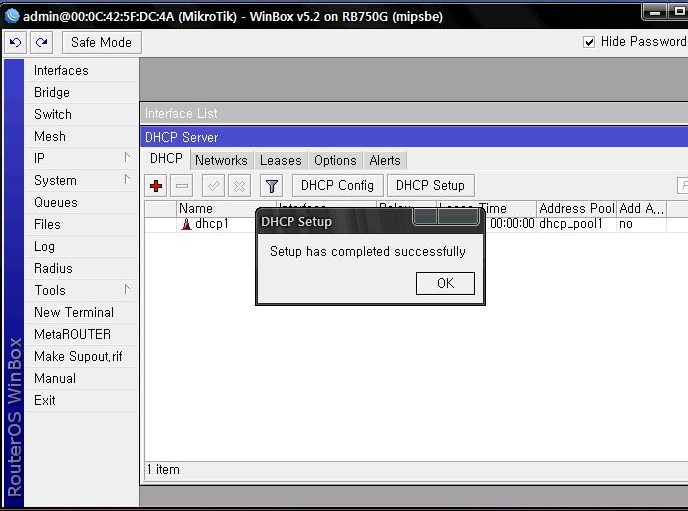Open Queues from the sidebar menu

[82, 203]
